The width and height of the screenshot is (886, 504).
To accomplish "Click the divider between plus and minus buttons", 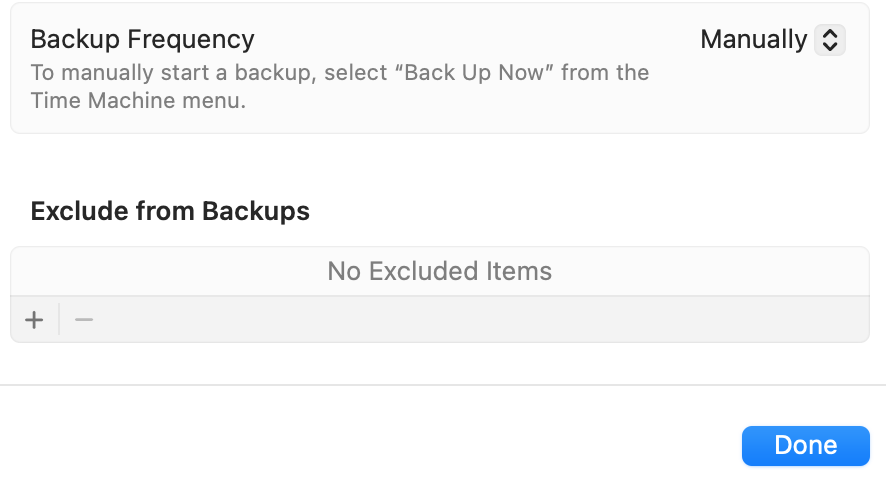I will pos(59,320).
